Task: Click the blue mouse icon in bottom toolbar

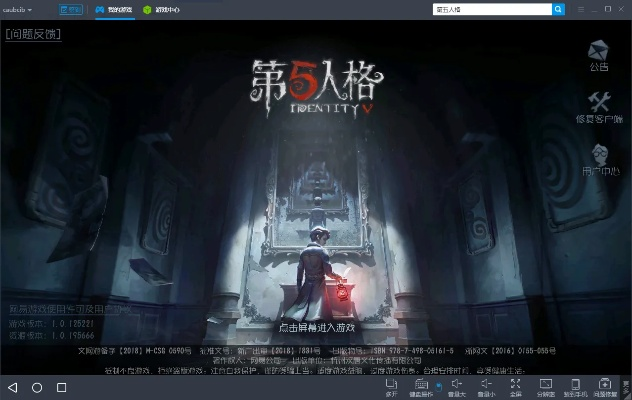Action: click(x=439, y=387)
